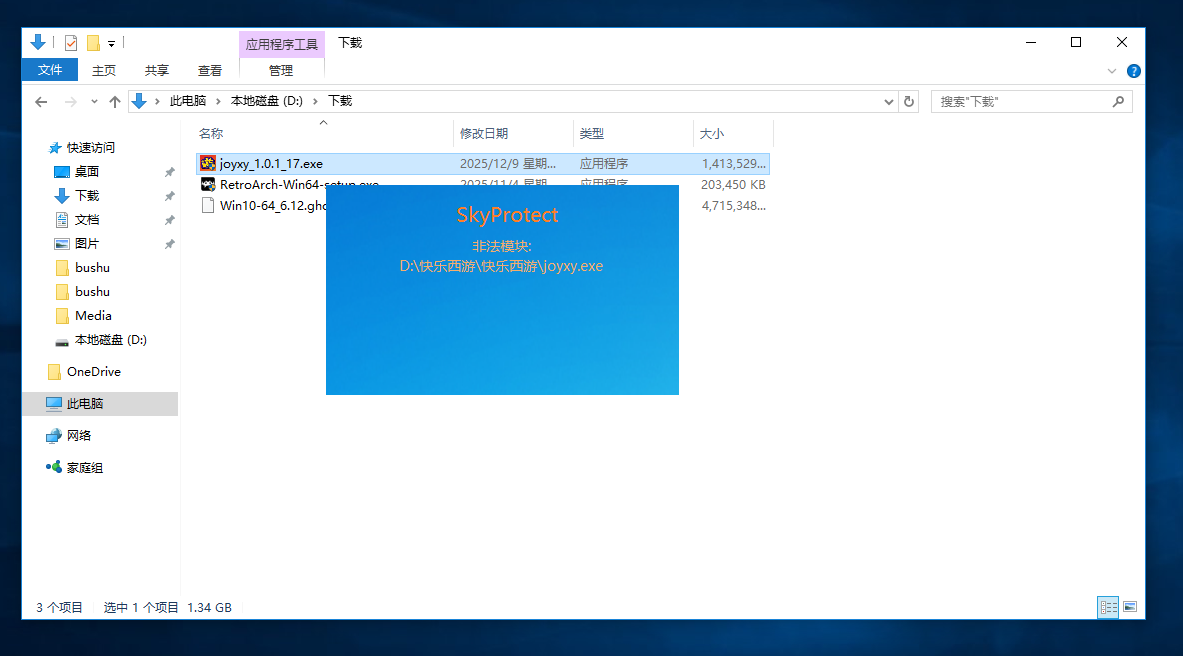The image size is (1183, 656).
Task: Click the new folder icon in title bar
Action: click(93, 43)
